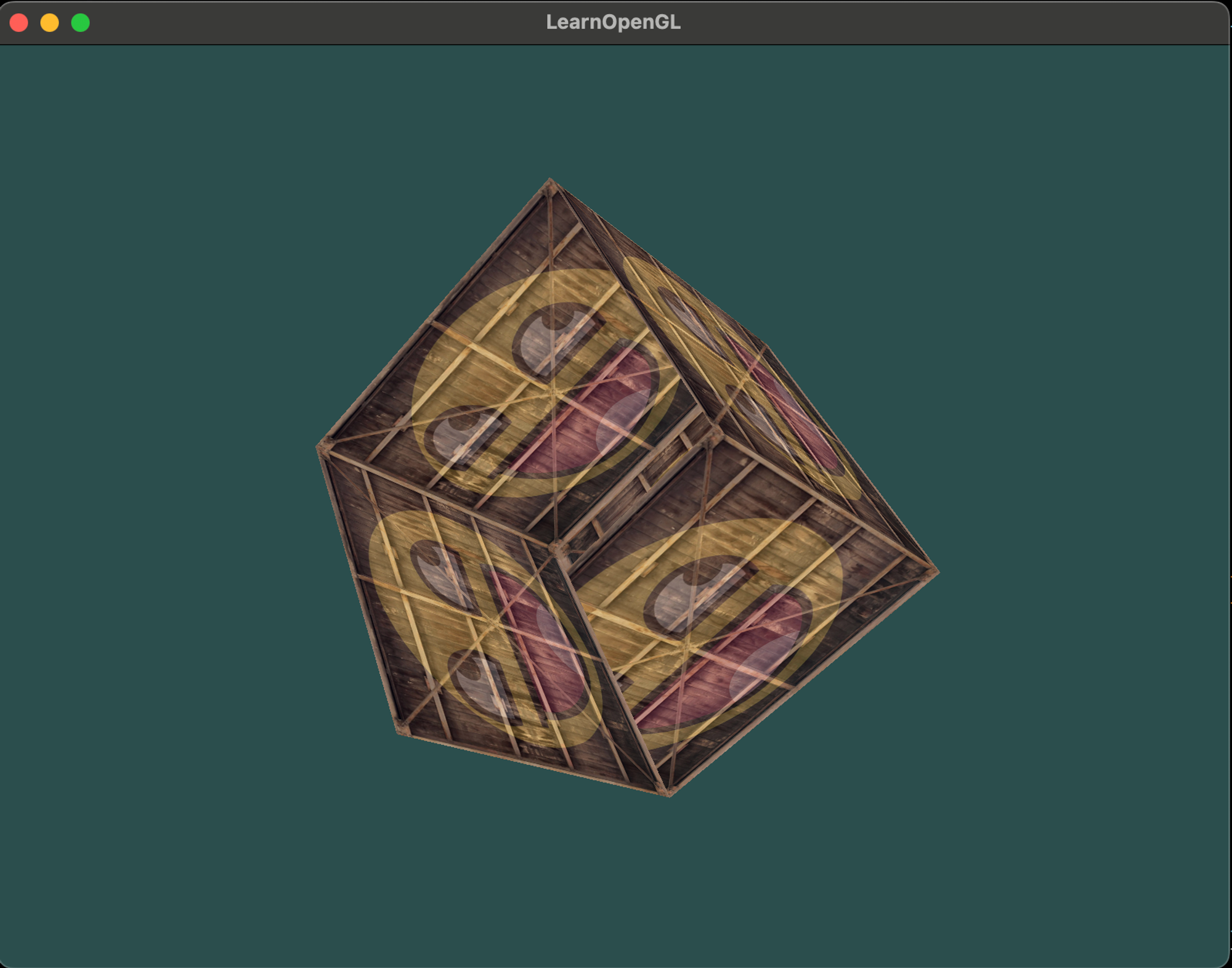
Task: Click the cube's lower-left bottom corner
Action: coord(402,731)
